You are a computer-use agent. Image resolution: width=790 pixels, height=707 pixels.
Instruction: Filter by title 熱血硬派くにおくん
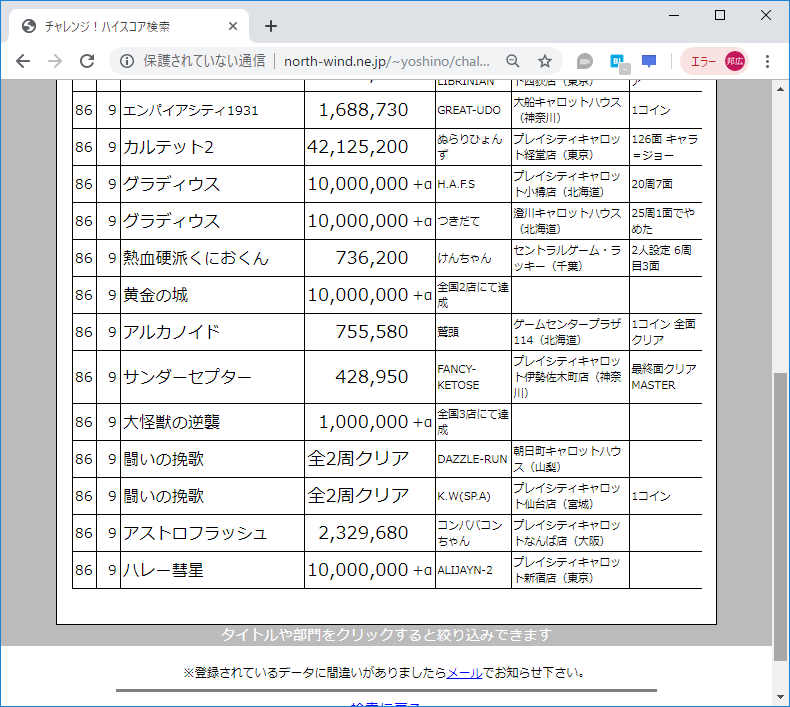click(x=195, y=258)
